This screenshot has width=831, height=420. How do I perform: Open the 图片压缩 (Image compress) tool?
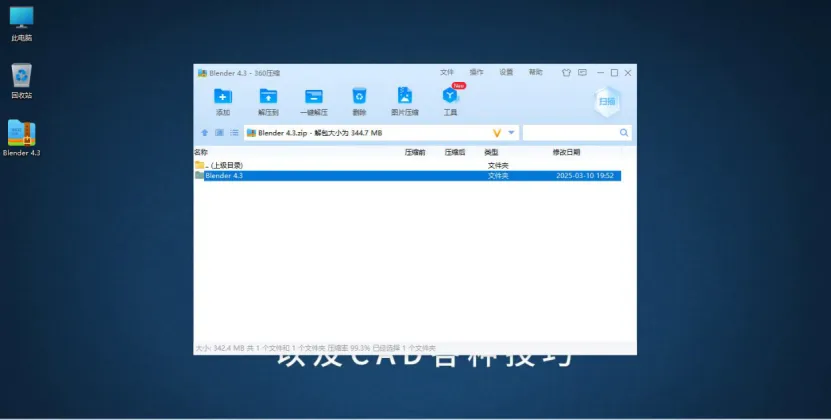(405, 96)
